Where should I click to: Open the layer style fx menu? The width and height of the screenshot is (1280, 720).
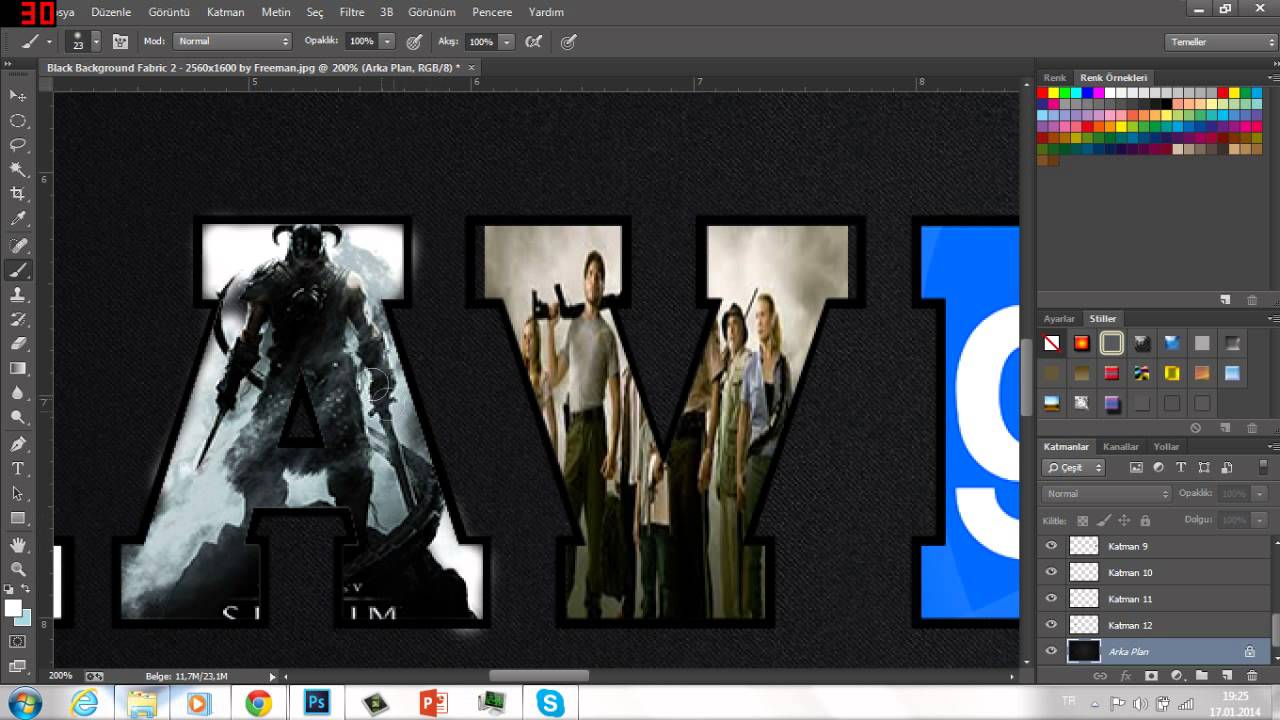pyautogui.click(x=1125, y=676)
